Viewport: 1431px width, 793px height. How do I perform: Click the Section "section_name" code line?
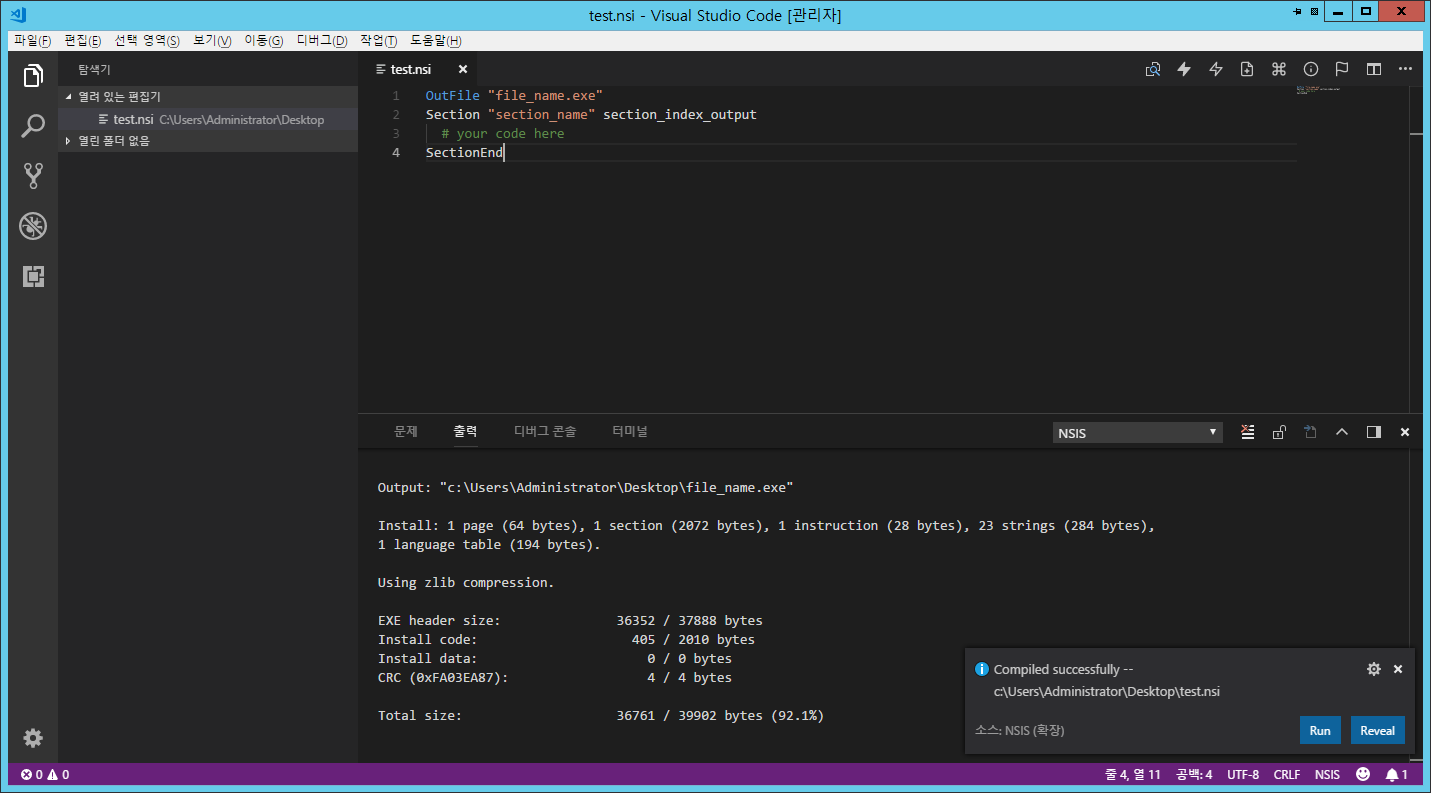tap(591, 114)
